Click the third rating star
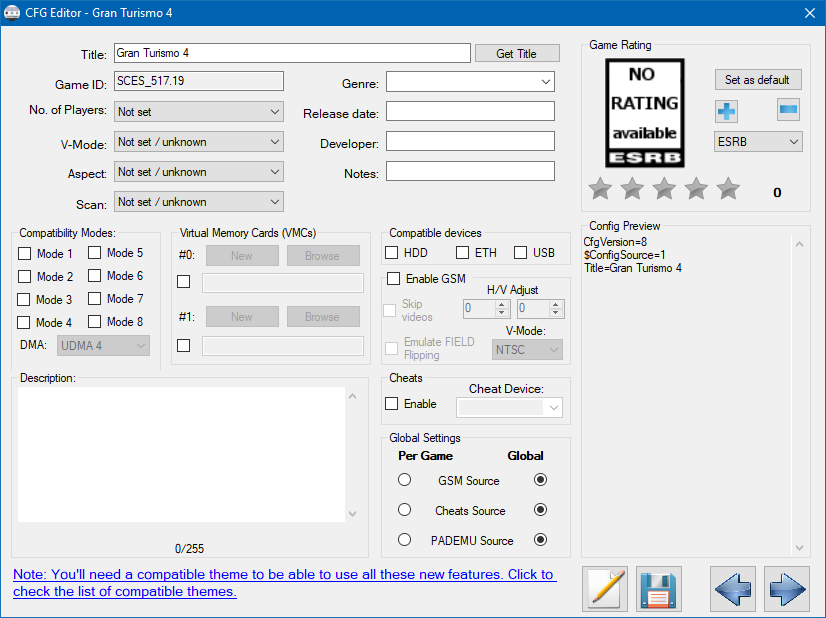 [x=664, y=188]
